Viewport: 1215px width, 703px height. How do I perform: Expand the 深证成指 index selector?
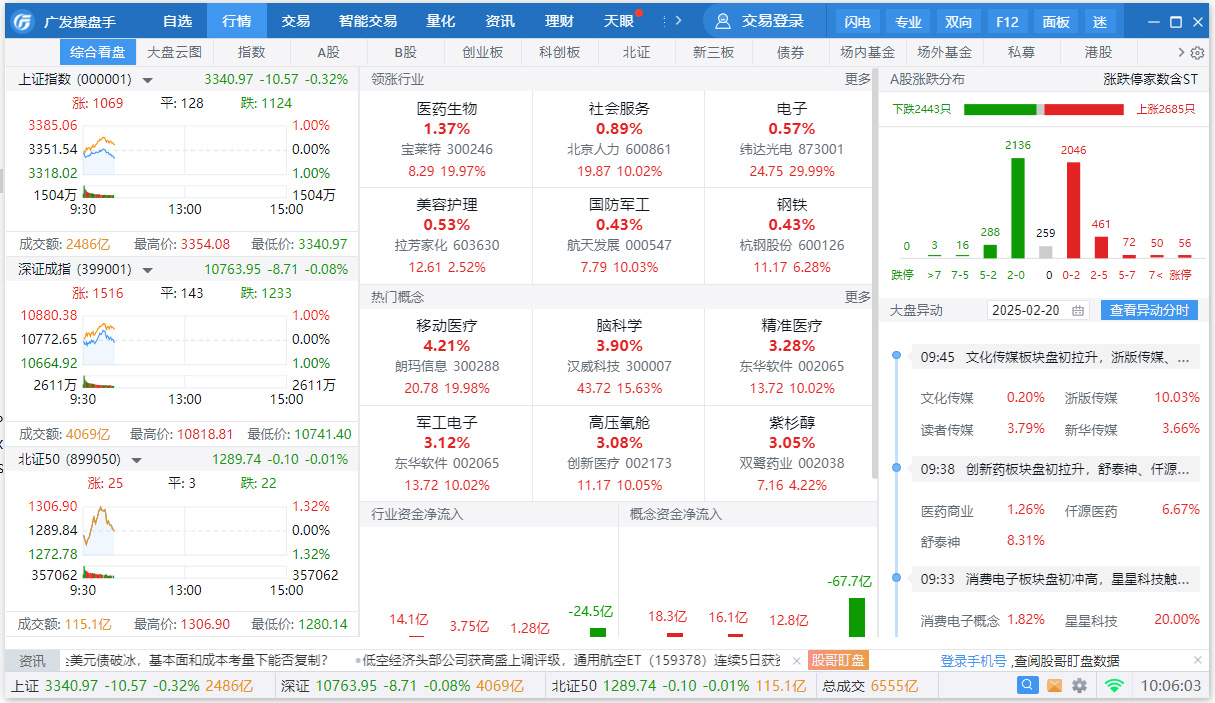(x=147, y=268)
